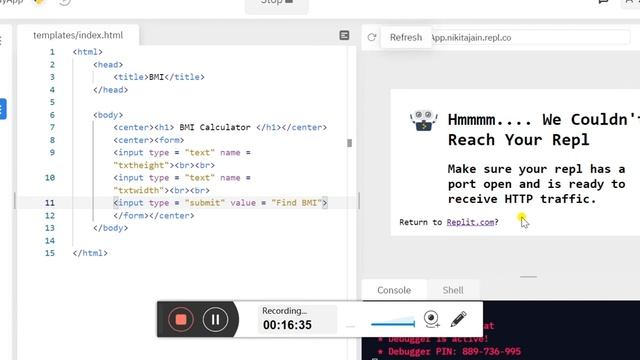Click the "Find BMI" string in line 11
Image resolution: width=640 pixels, height=360 pixels.
coord(296,203)
